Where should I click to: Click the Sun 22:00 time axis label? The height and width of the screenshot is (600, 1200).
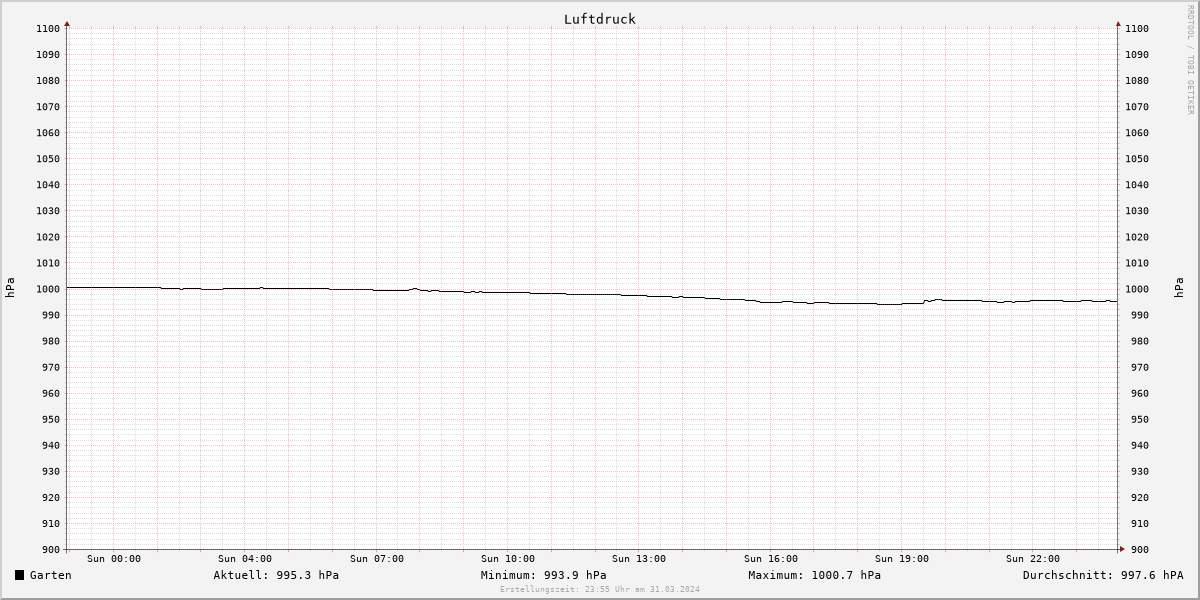[1033, 559]
